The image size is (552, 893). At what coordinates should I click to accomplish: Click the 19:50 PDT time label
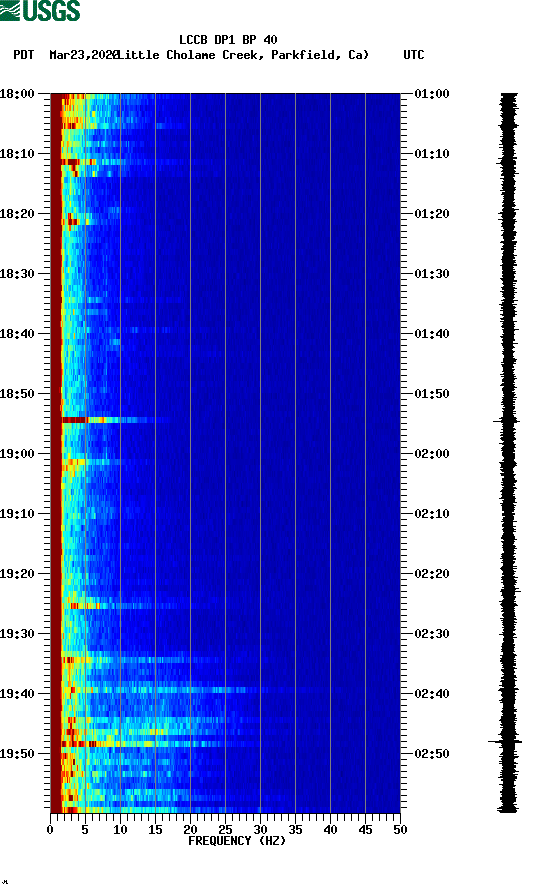[17, 753]
